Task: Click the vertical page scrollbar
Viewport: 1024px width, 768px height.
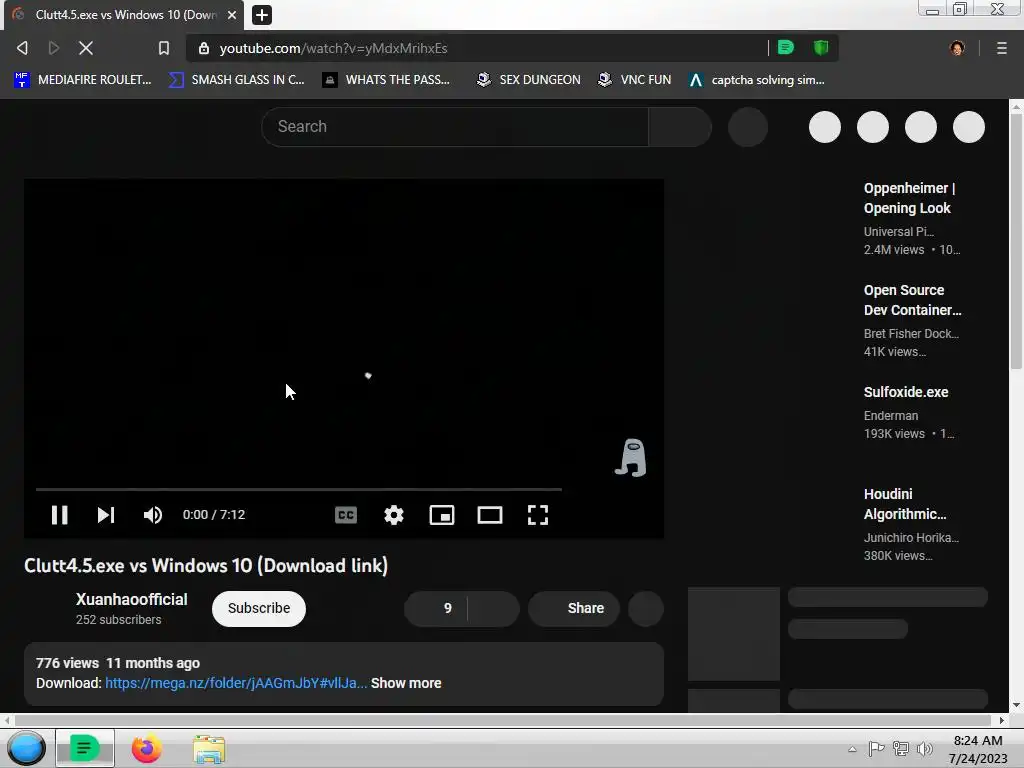Action: tap(1016, 242)
